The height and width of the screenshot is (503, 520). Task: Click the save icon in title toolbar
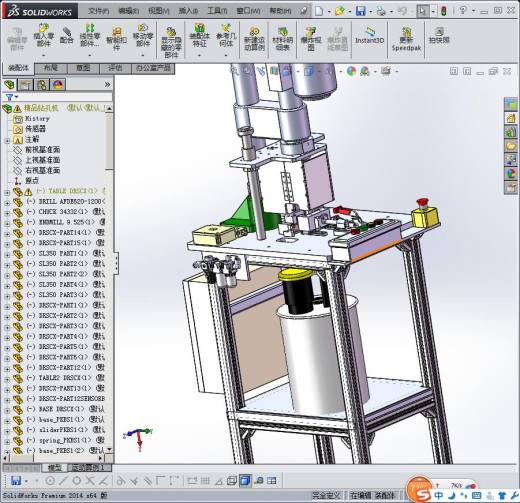pyautogui.click(x=361, y=11)
